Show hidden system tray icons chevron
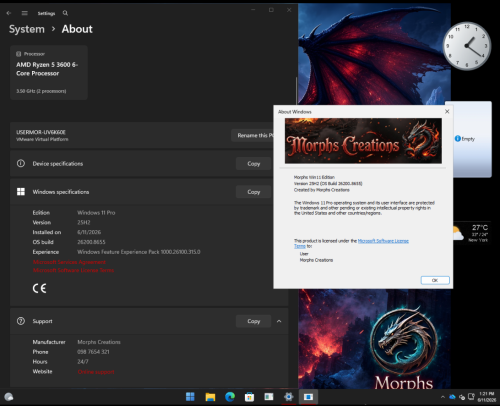 443,397
